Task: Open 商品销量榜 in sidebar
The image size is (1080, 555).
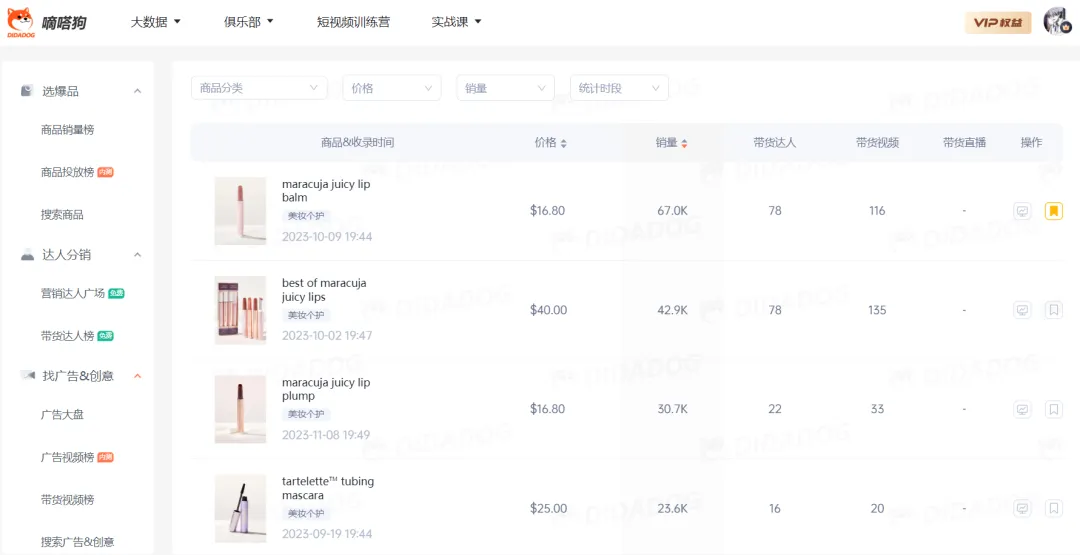Action: 68,129
